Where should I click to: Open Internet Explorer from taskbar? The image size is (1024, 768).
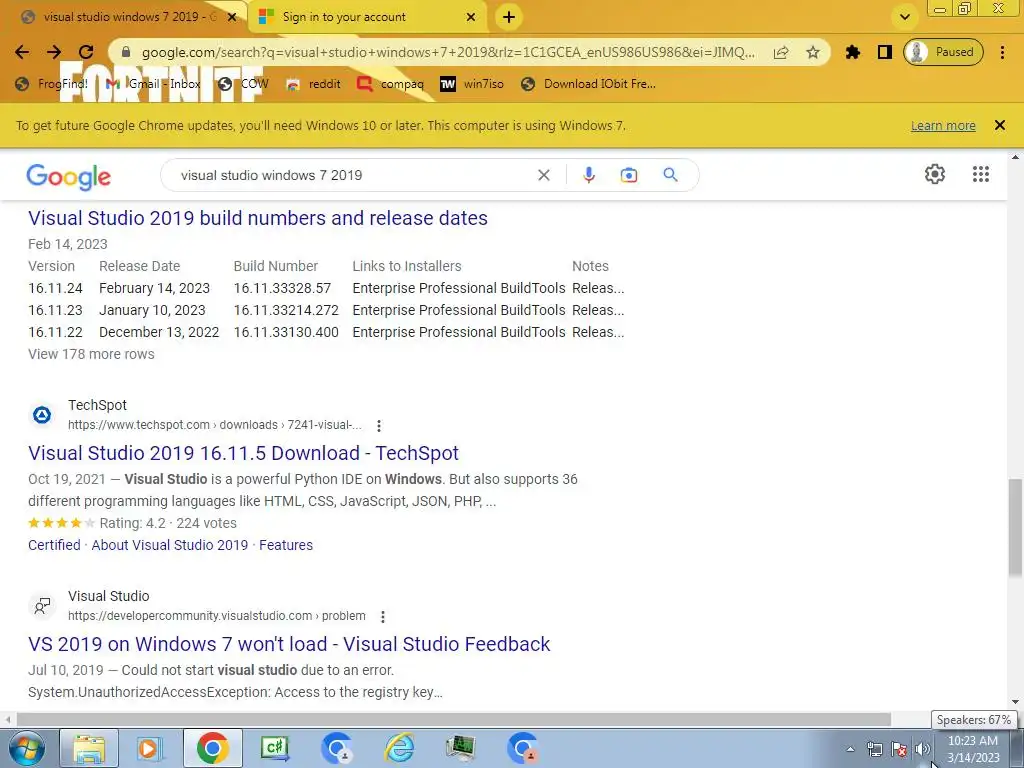click(x=398, y=748)
